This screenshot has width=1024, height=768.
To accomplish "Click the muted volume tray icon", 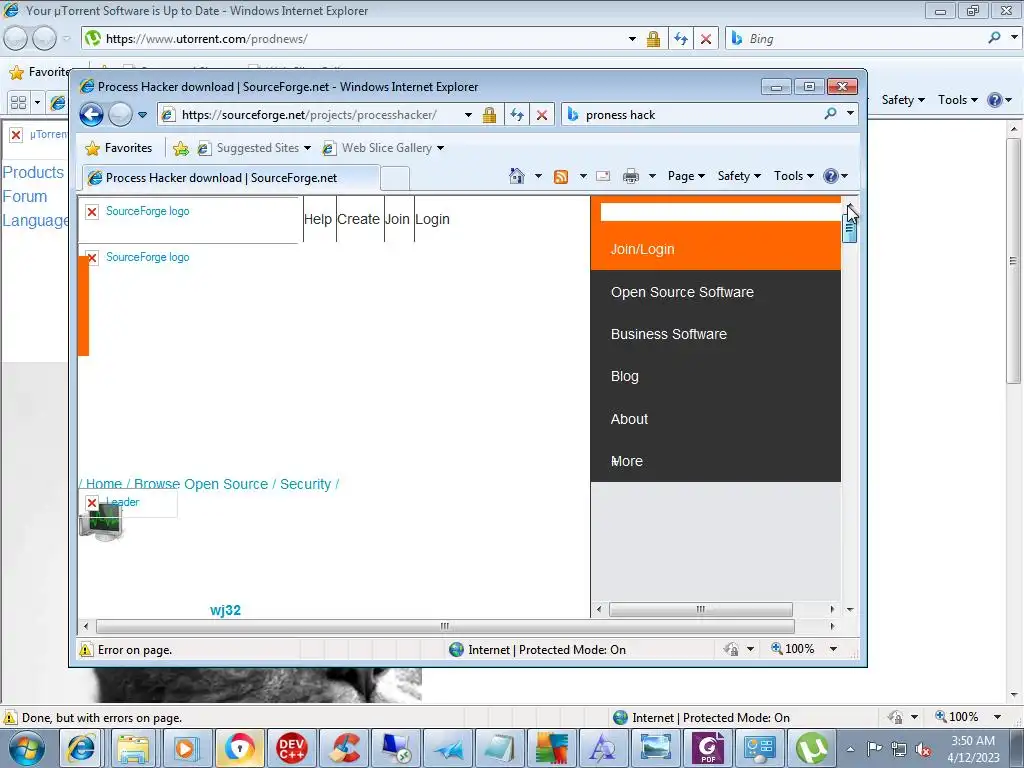I will (923, 749).
